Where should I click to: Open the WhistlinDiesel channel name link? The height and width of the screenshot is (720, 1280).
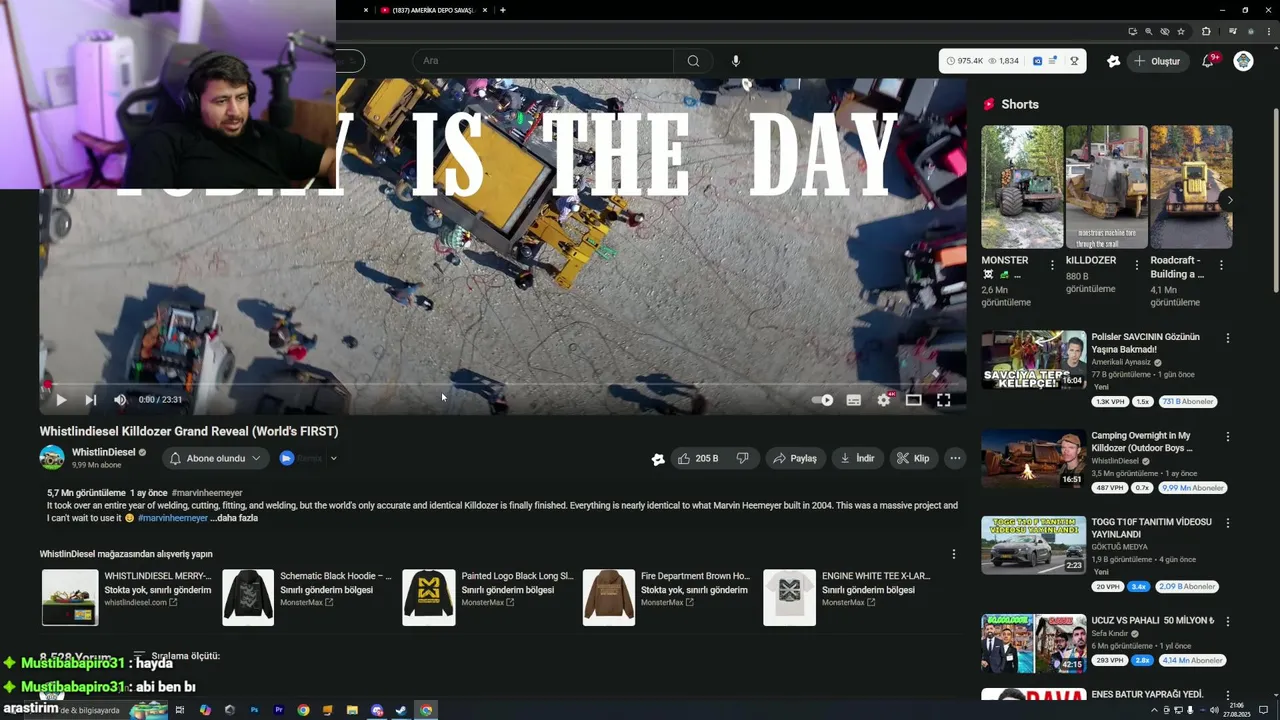coord(104,452)
